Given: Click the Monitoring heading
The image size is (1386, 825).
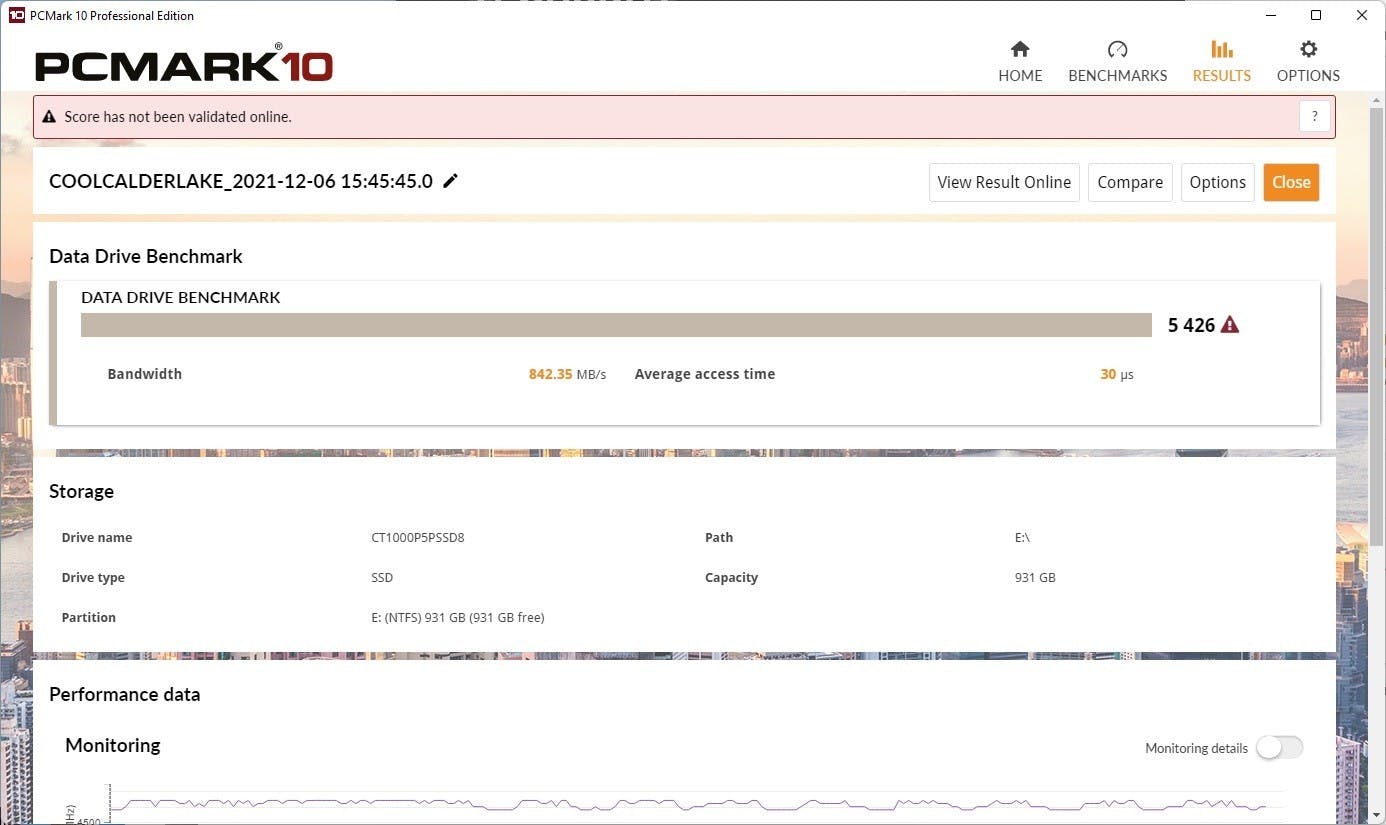Looking at the screenshot, I should 112,745.
